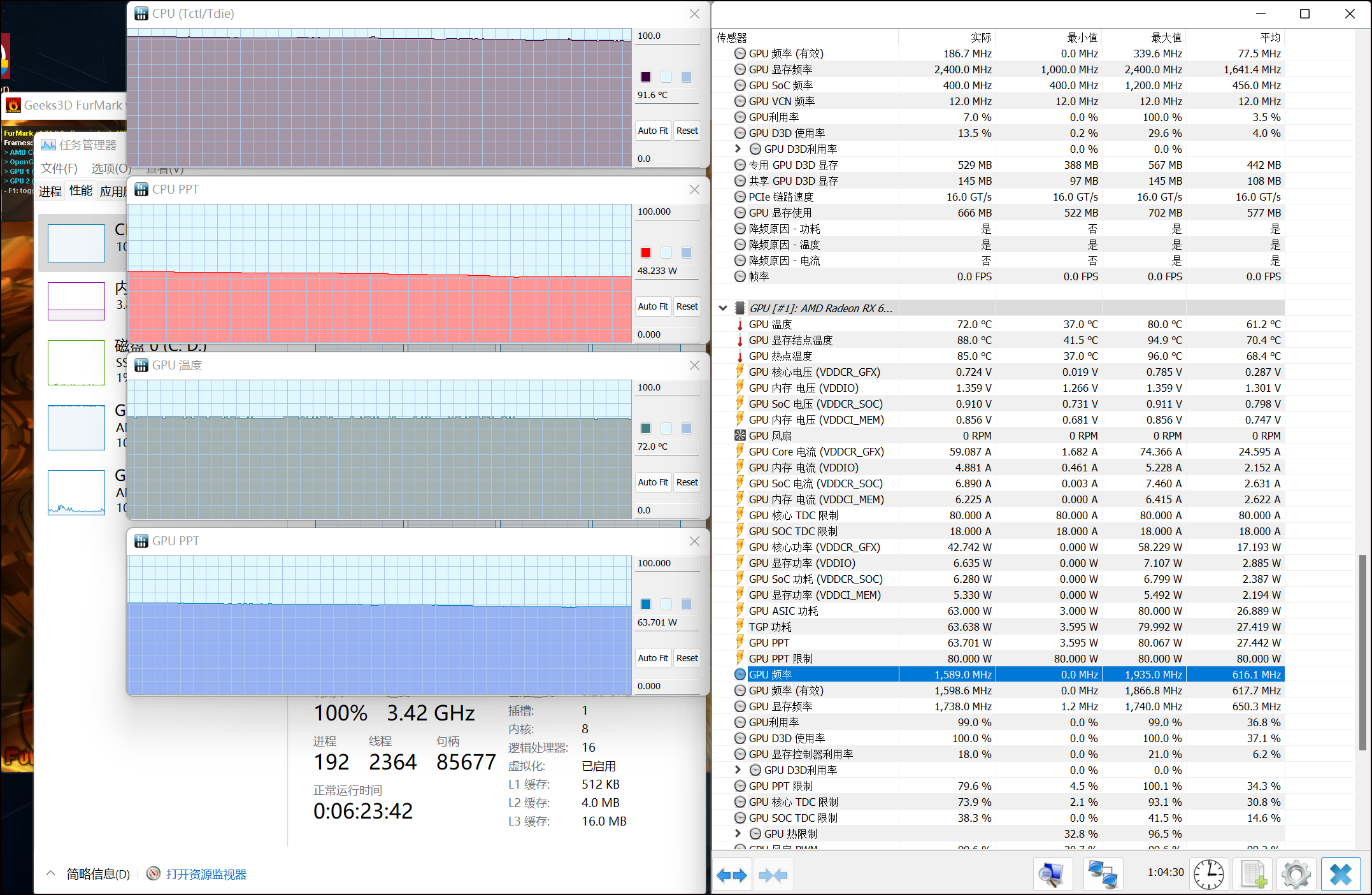Collapse the GPU [#1] AMD Radeon group
The height and width of the screenshot is (895, 1372).
coord(723,308)
